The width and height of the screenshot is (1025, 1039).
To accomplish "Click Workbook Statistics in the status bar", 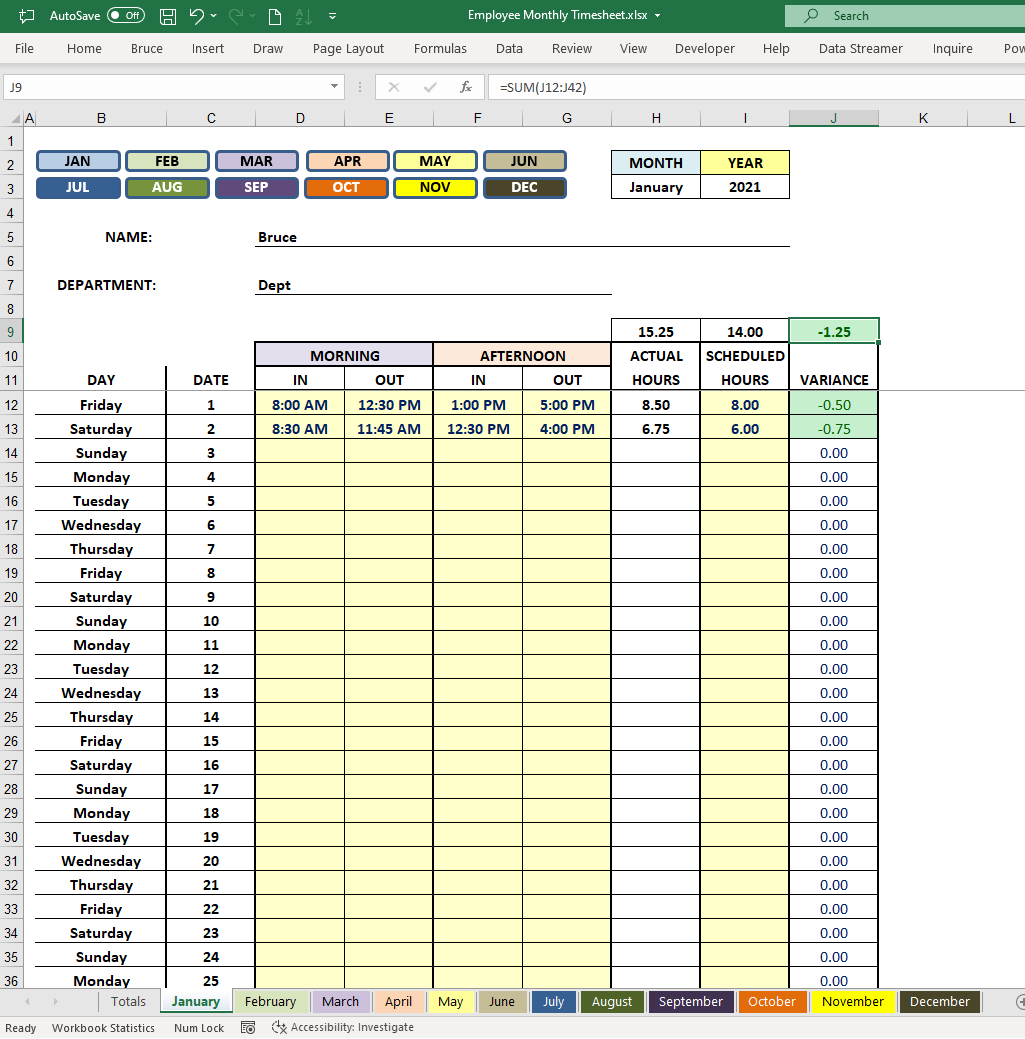I will tap(103, 1027).
